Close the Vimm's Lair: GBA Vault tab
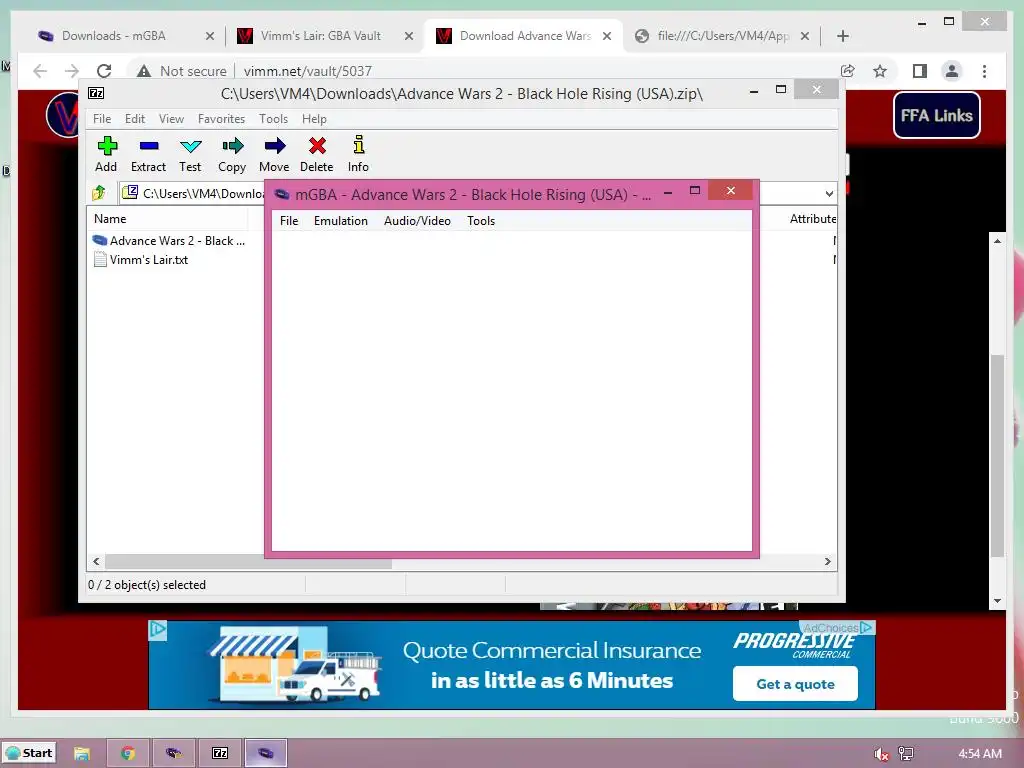The image size is (1024, 768). [x=409, y=36]
